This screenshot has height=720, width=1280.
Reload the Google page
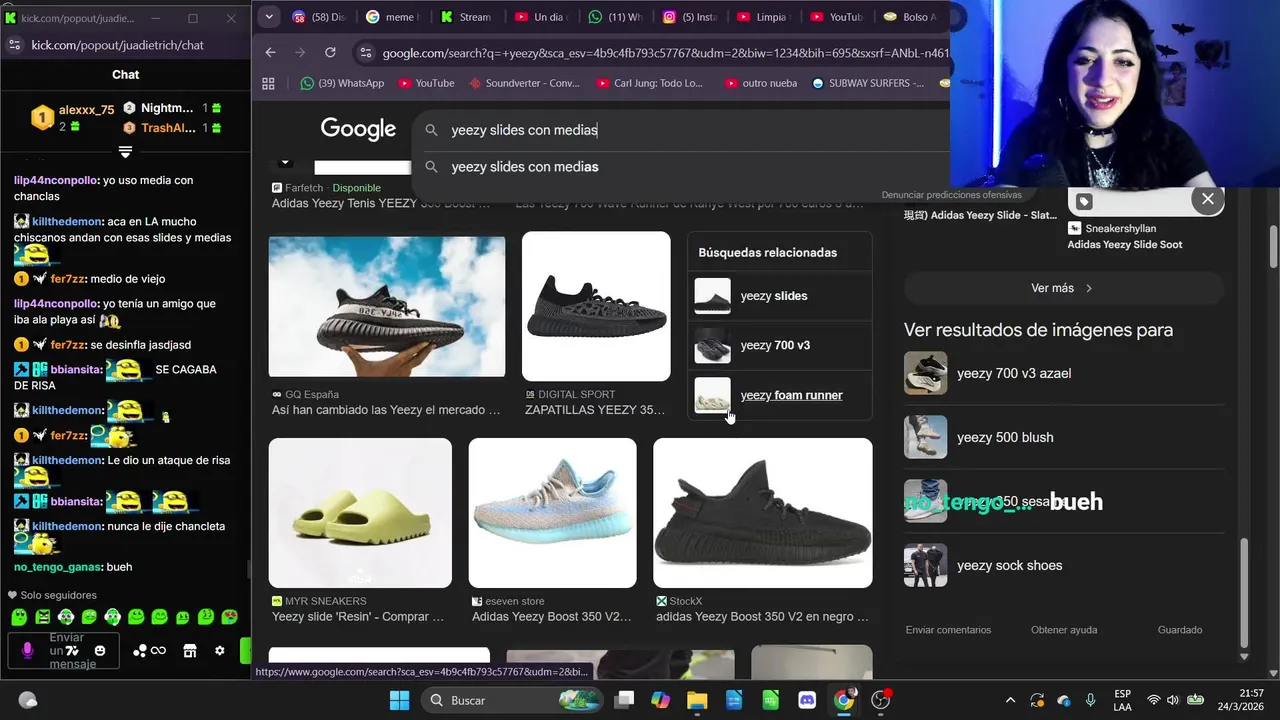[330, 52]
